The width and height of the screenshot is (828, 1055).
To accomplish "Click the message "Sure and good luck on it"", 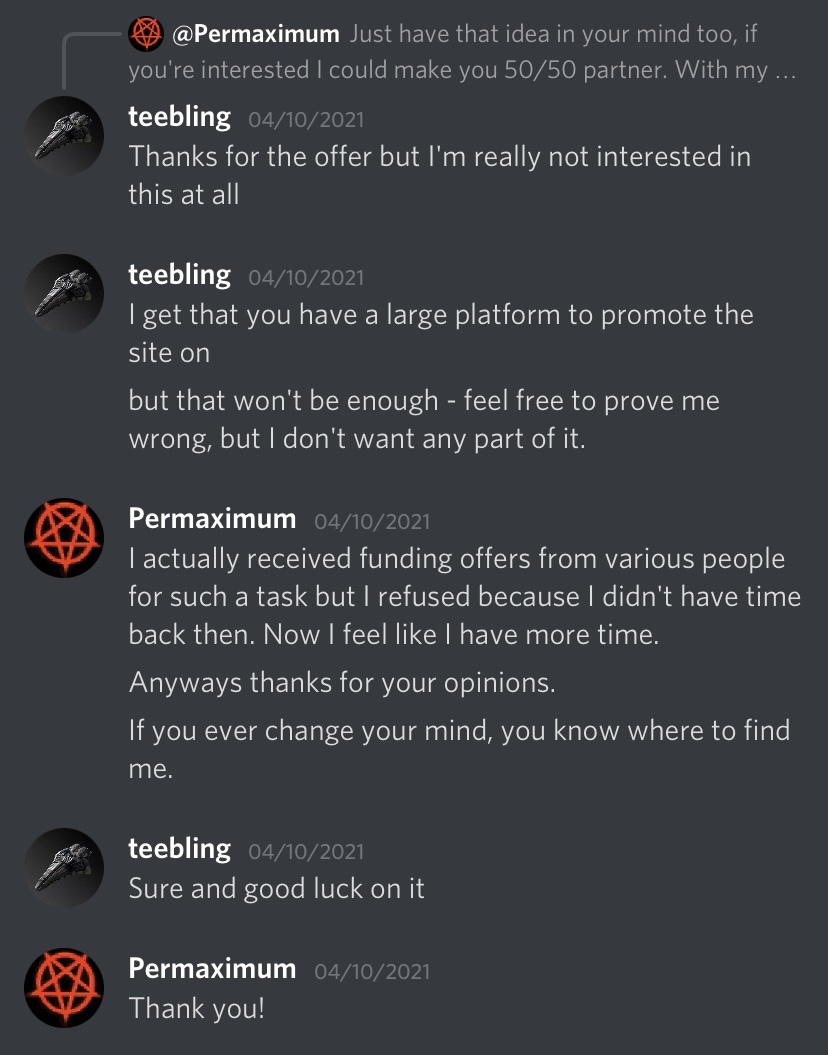I will [x=276, y=888].
